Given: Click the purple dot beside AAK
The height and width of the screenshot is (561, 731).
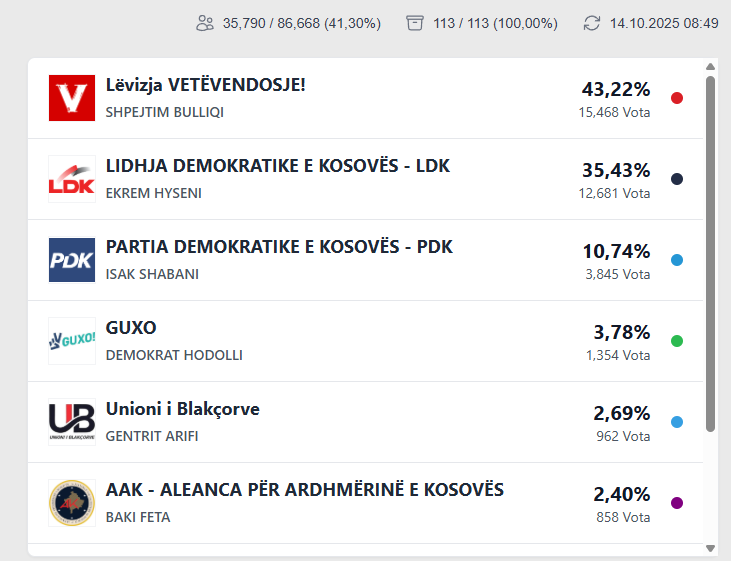Looking at the screenshot, I should [x=677, y=503].
